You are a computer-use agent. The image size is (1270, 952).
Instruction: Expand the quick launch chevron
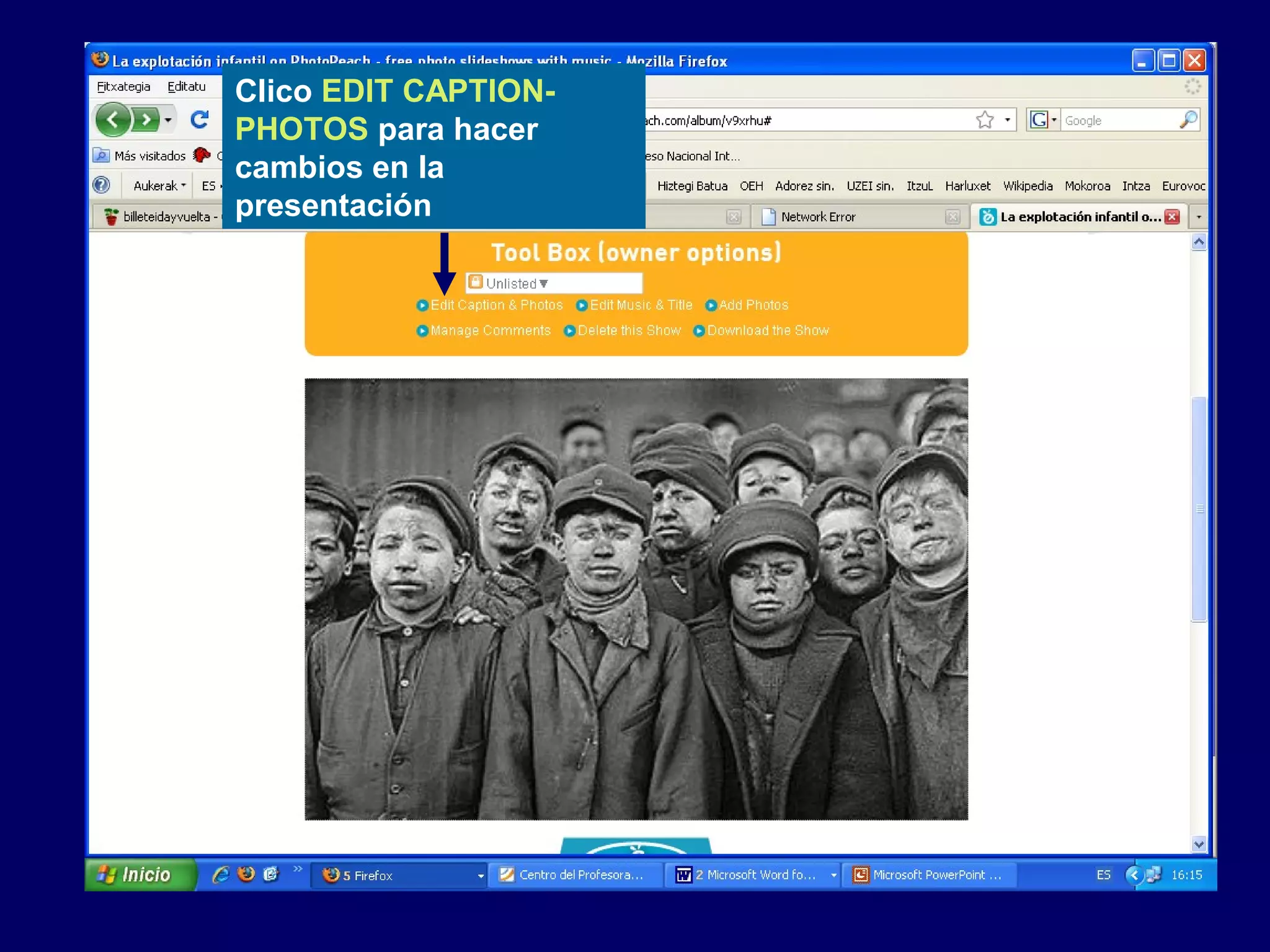coord(298,869)
